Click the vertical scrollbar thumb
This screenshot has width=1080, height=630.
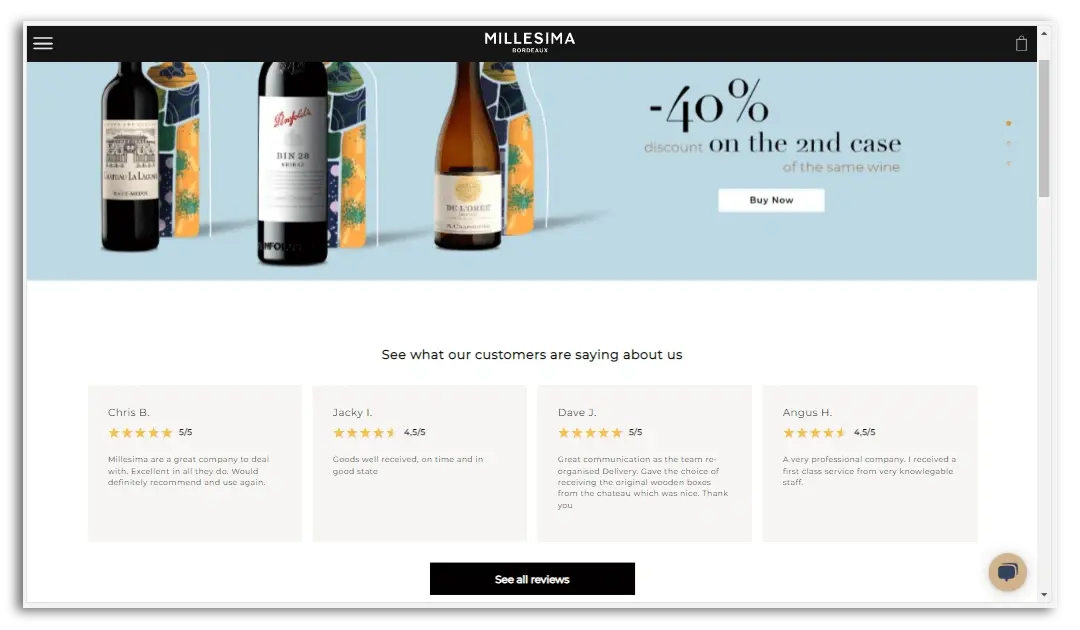[x=1044, y=128]
